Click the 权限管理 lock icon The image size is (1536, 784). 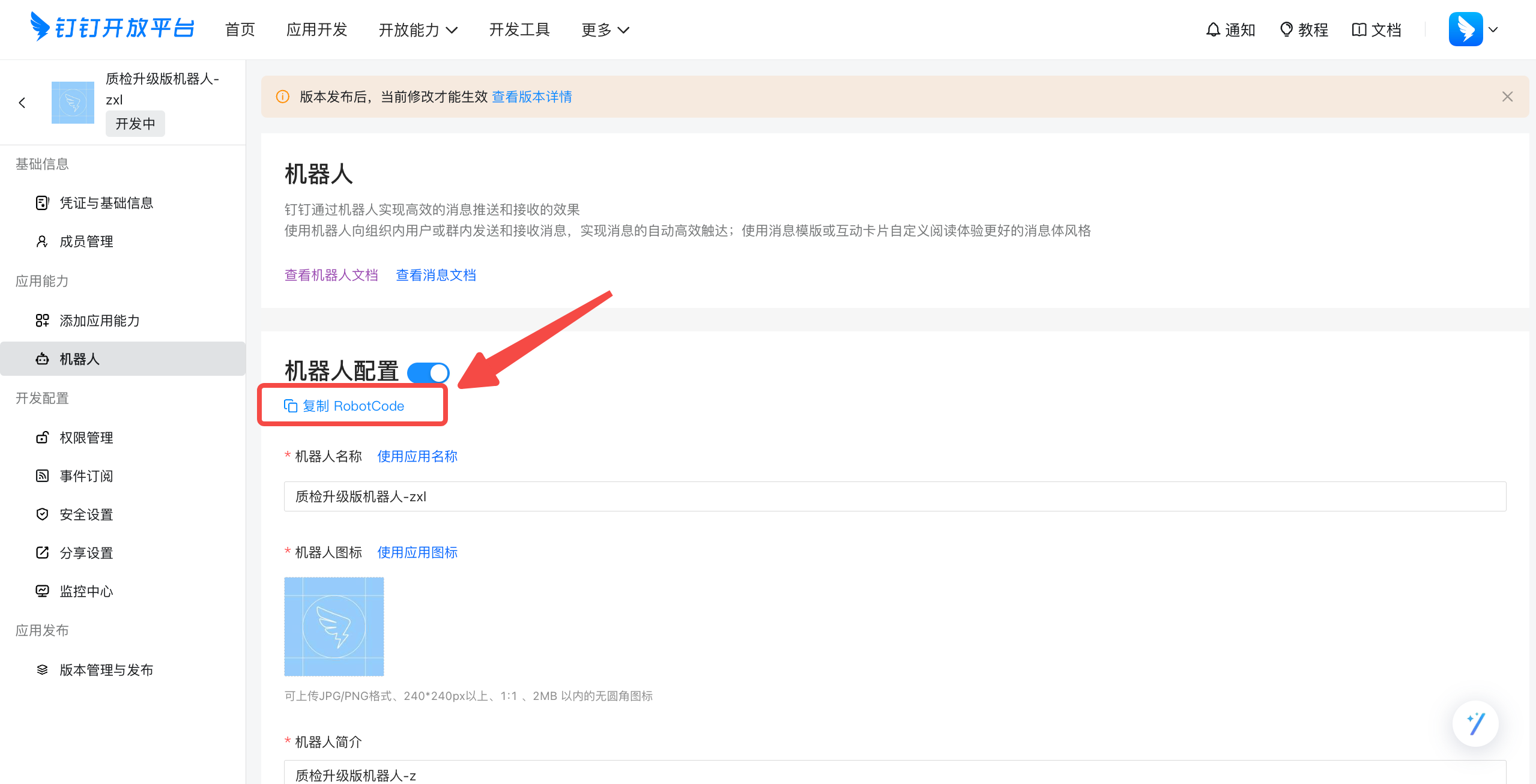click(x=42, y=438)
